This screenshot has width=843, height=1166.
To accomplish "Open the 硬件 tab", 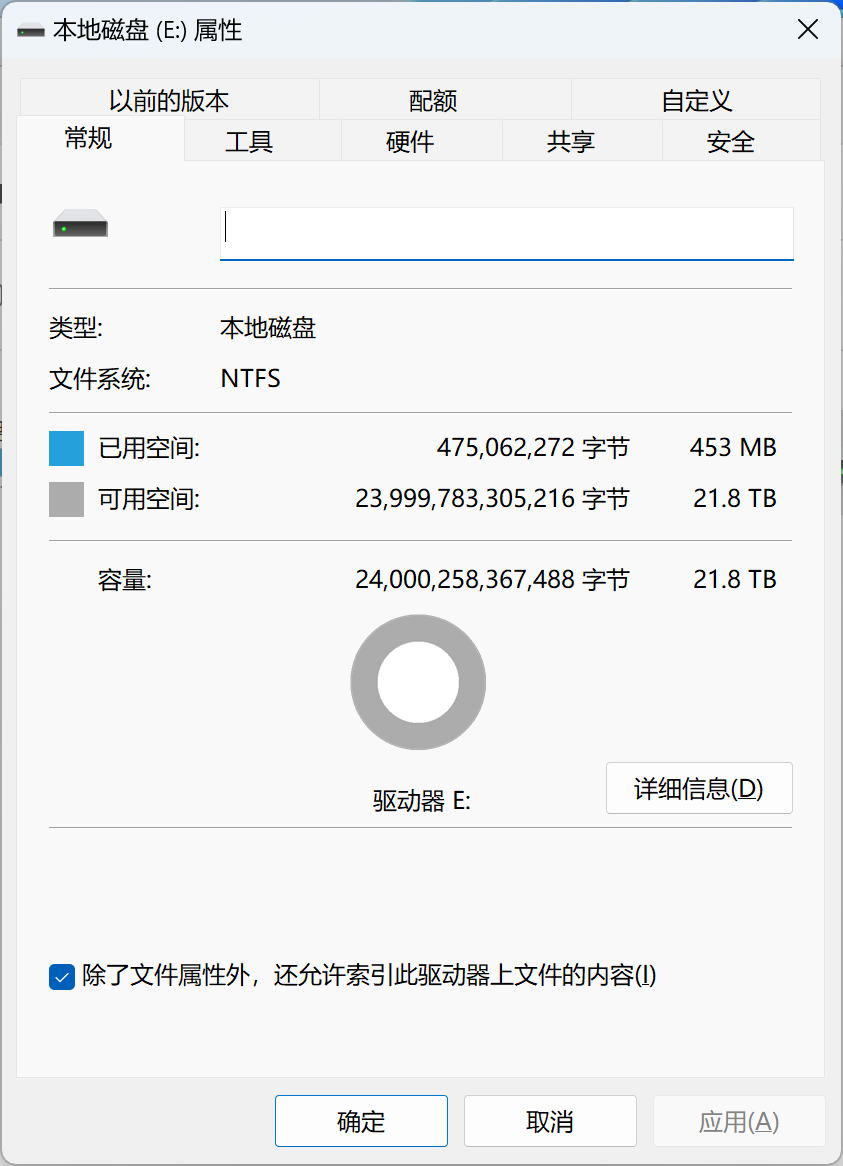I will point(410,141).
